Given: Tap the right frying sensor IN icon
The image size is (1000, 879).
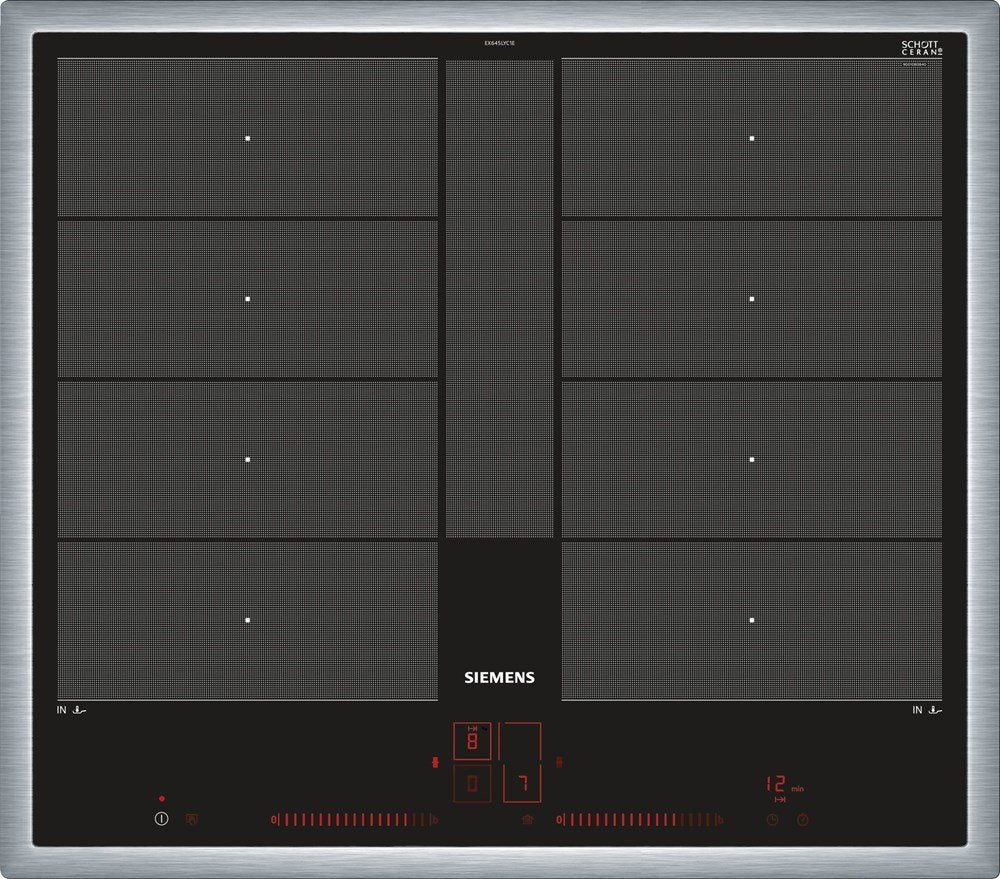Looking at the screenshot, I should pyautogui.click(x=927, y=710).
